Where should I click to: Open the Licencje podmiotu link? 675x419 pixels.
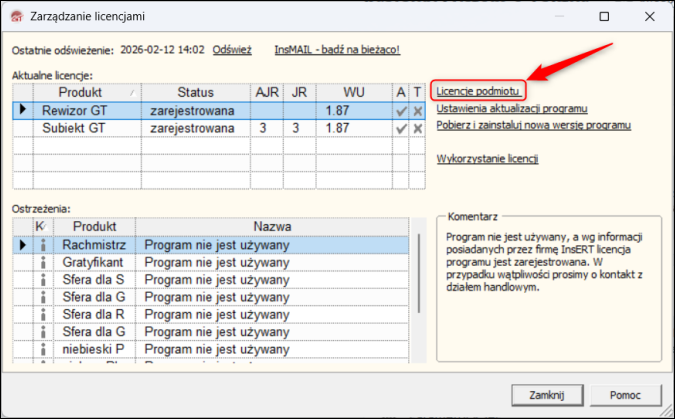[x=478, y=91]
